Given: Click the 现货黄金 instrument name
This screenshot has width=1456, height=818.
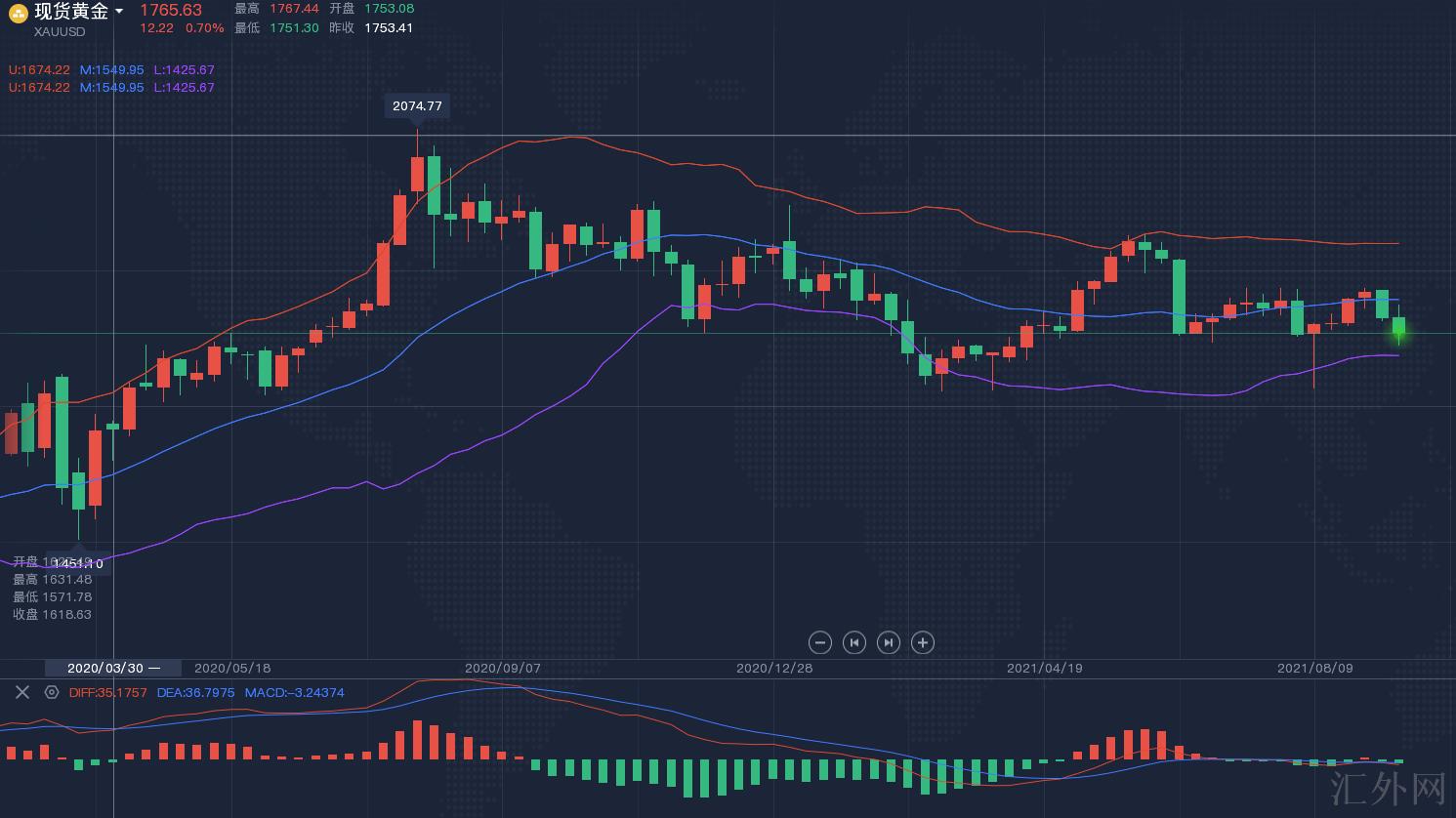Looking at the screenshot, I should tap(70, 12).
